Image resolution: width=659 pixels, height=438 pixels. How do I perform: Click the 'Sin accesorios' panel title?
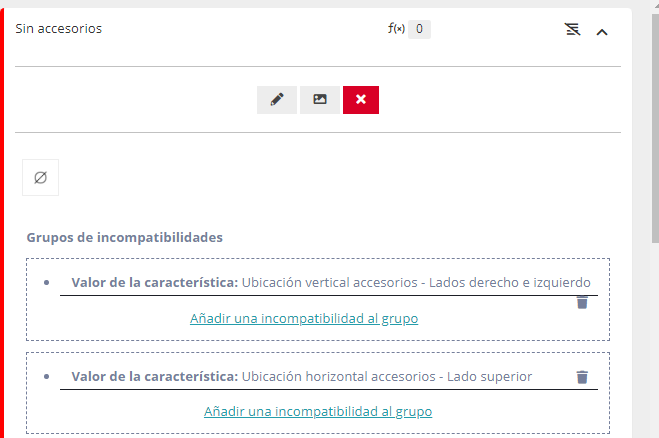58,29
